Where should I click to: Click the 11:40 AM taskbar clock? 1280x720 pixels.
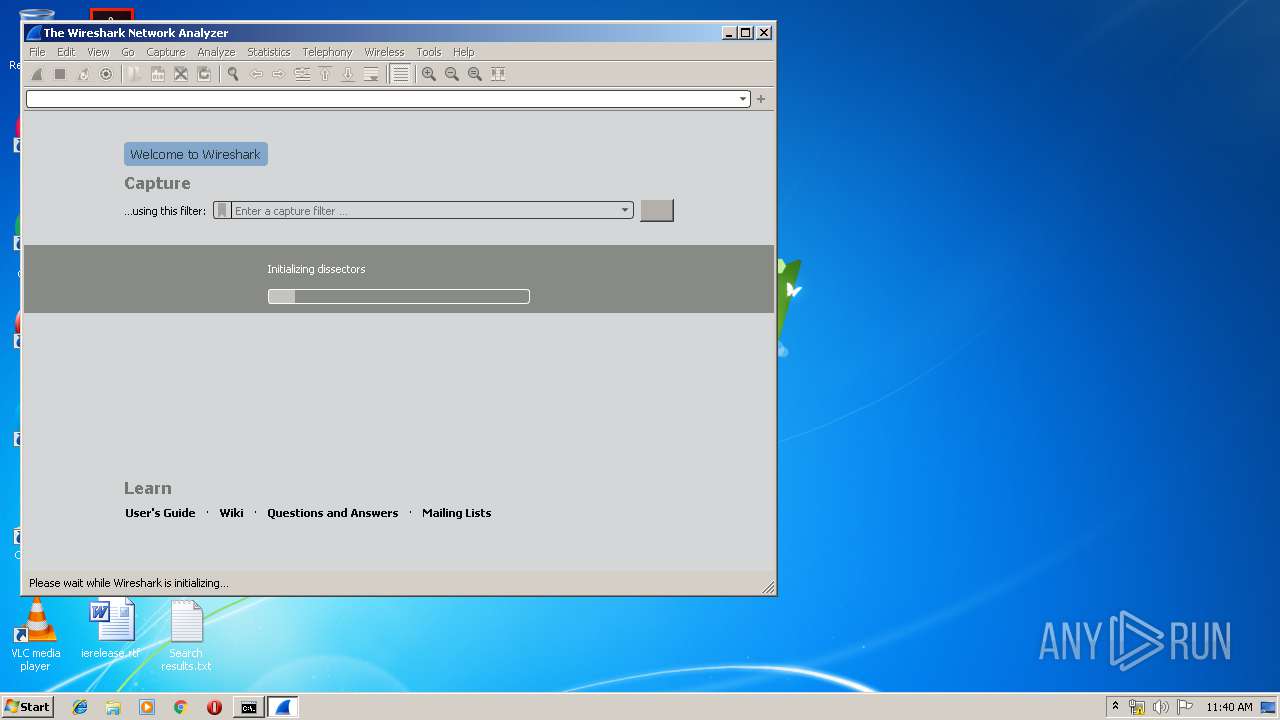tap(1229, 707)
